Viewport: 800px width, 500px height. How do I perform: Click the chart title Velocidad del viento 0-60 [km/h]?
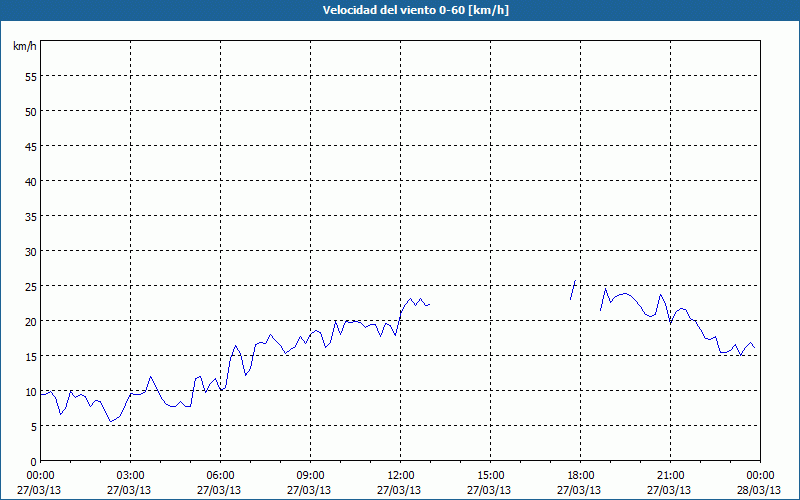click(415, 10)
